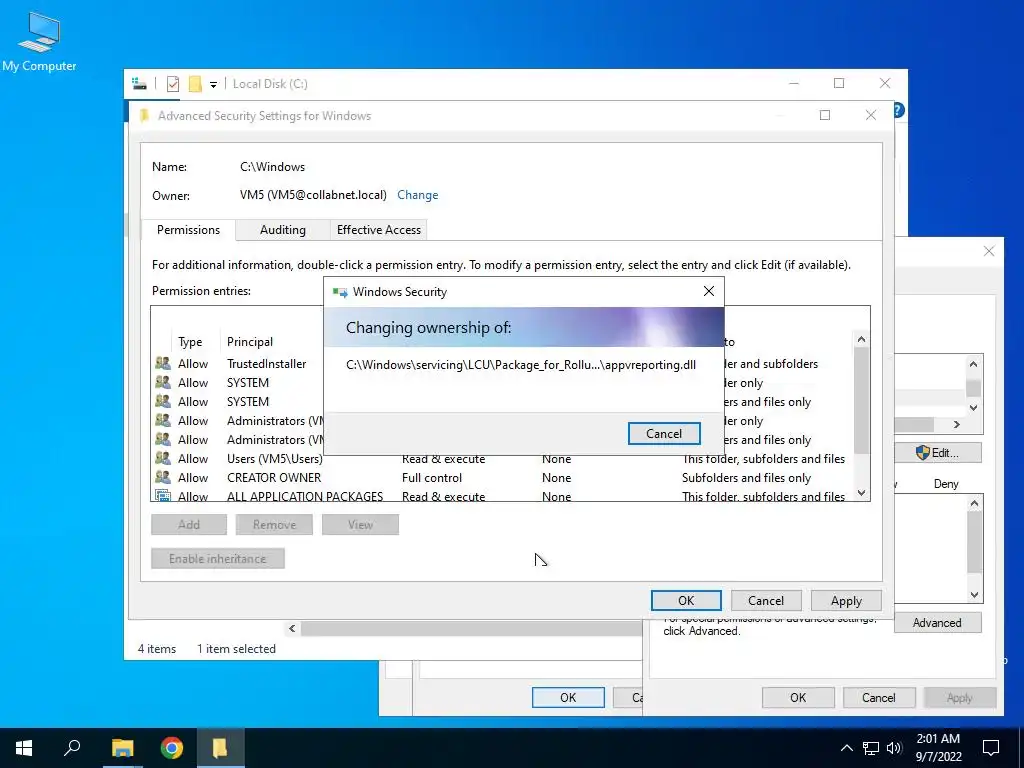Click OK in Advanced Security Settings
This screenshot has width=1024, height=768.
686,601
